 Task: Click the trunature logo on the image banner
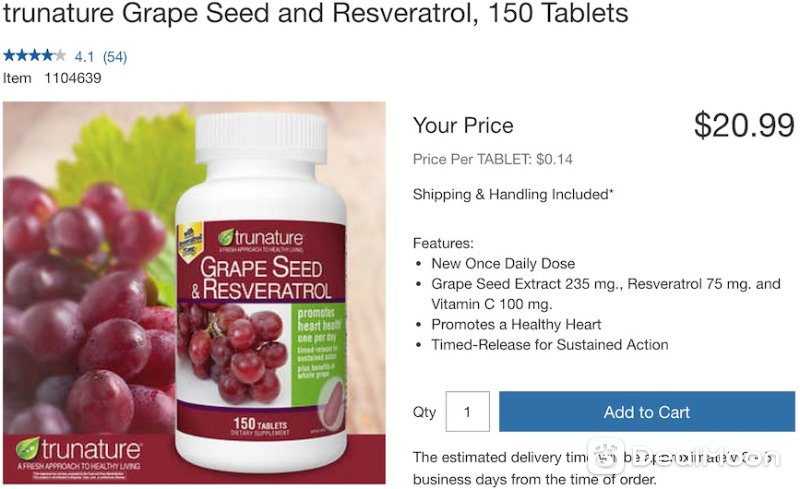click(x=79, y=454)
